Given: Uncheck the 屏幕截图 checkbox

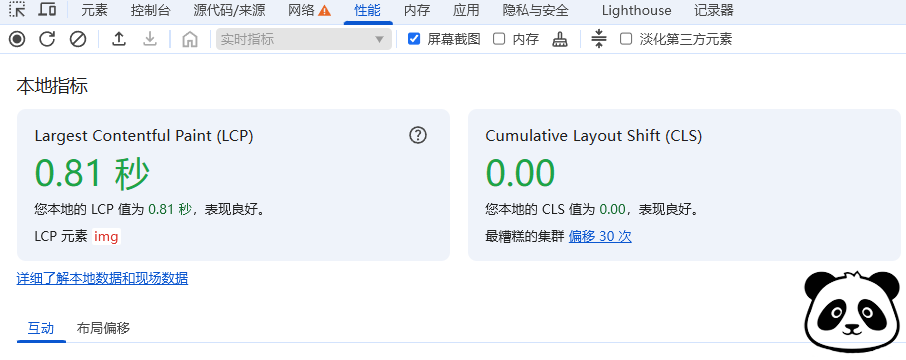Looking at the screenshot, I should pos(414,39).
